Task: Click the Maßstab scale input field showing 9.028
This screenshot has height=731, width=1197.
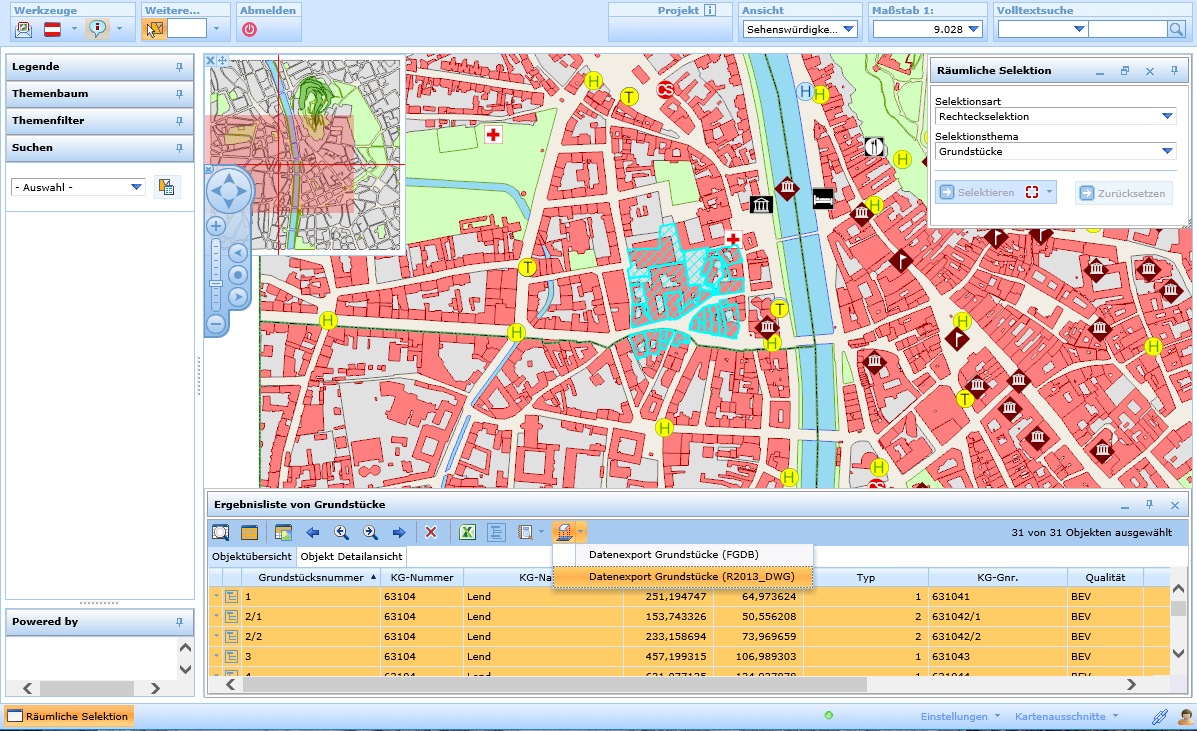Action: point(915,28)
